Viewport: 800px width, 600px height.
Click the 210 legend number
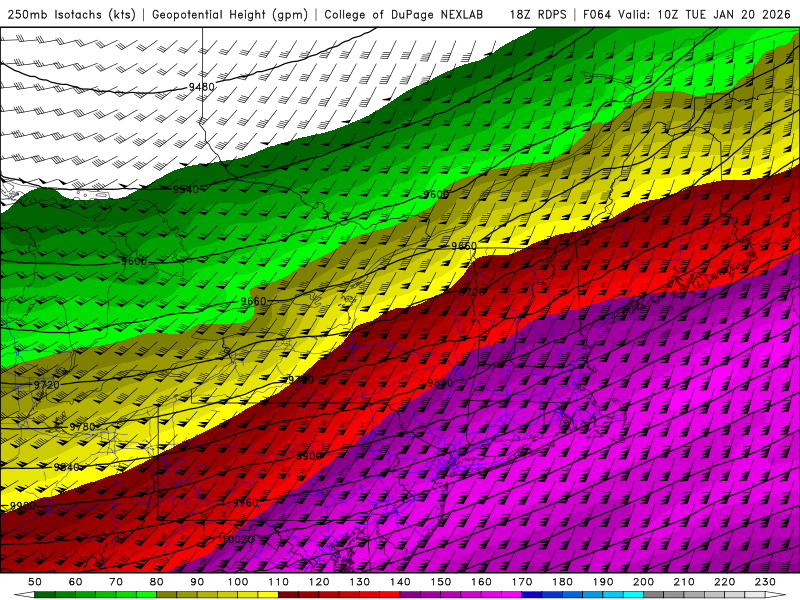[684, 582]
